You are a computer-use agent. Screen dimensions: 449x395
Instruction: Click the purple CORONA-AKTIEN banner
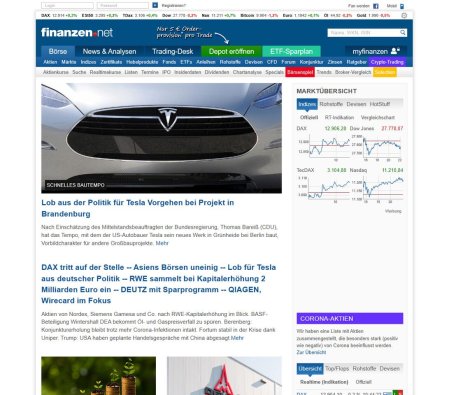tap(350, 318)
